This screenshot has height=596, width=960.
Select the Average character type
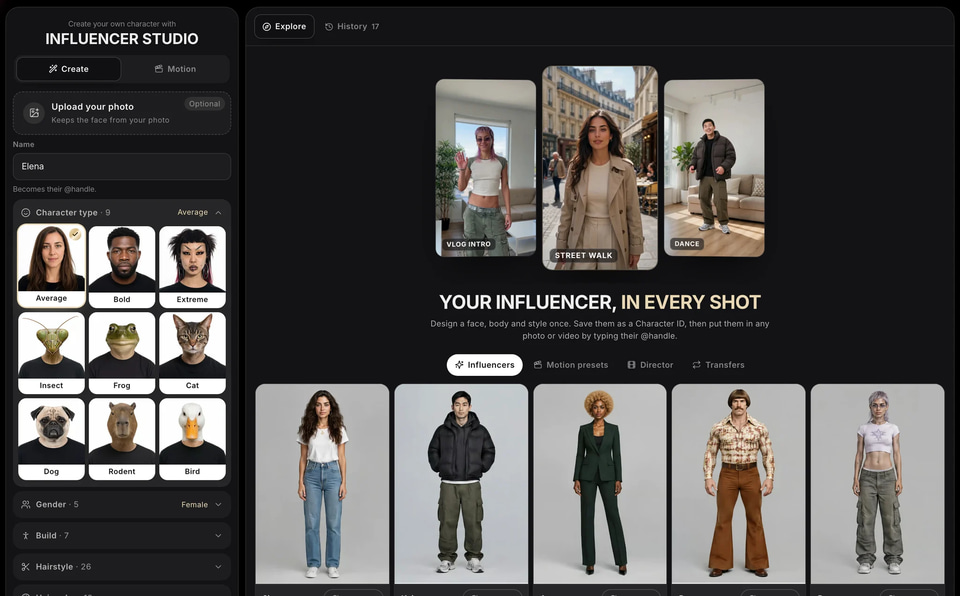(51, 265)
